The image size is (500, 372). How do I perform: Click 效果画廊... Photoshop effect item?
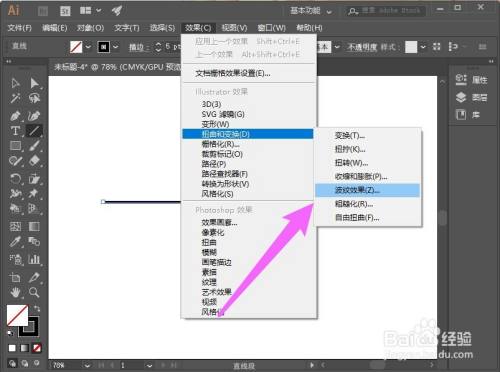click(x=248, y=223)
